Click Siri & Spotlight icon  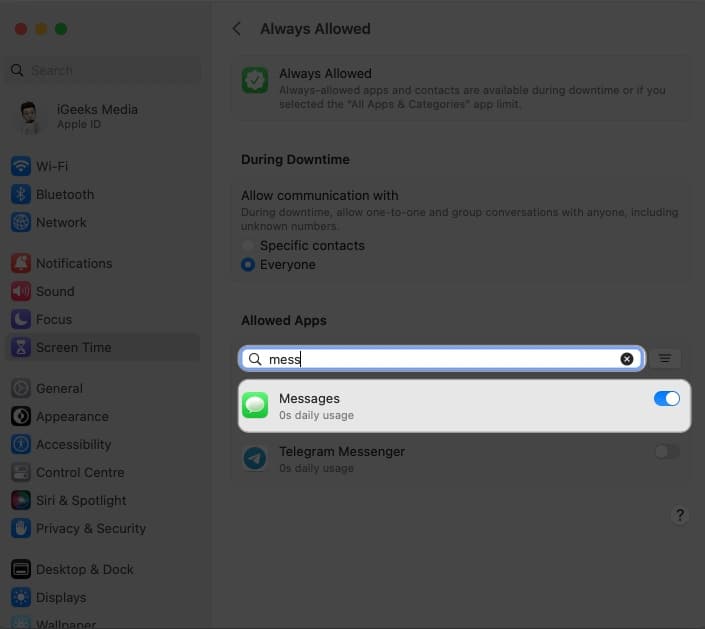21,500
